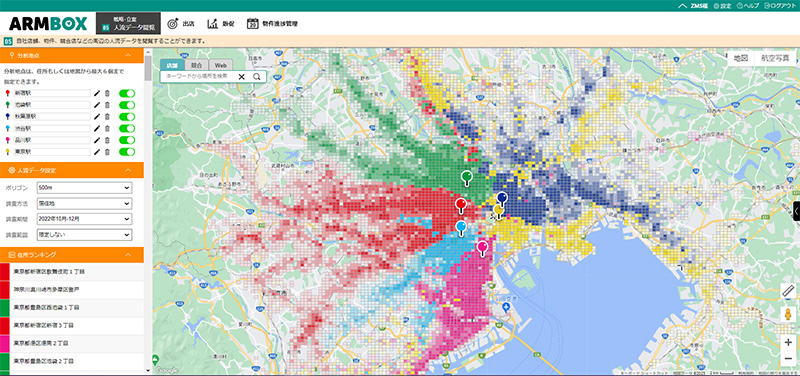Edit the 東京駅 analysis point with pencil icon

96,152
